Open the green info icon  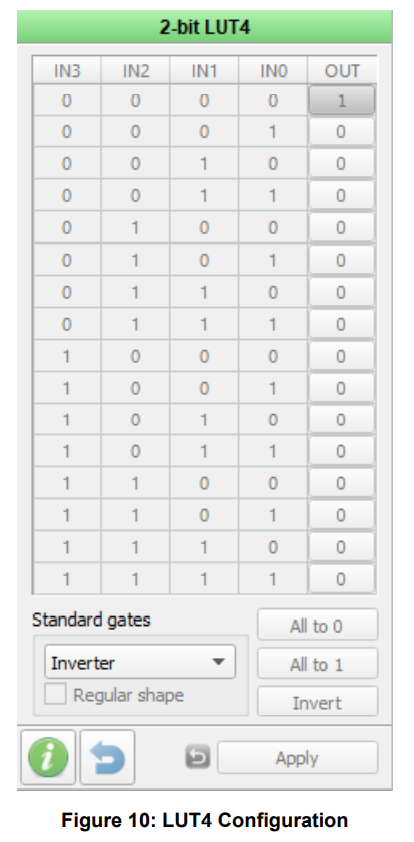48,757
